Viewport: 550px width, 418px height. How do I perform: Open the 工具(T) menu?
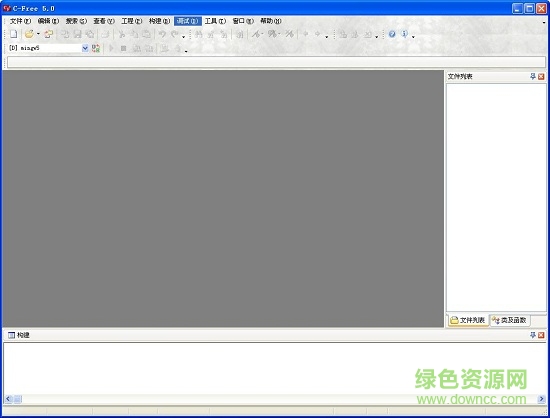(215, 21)
